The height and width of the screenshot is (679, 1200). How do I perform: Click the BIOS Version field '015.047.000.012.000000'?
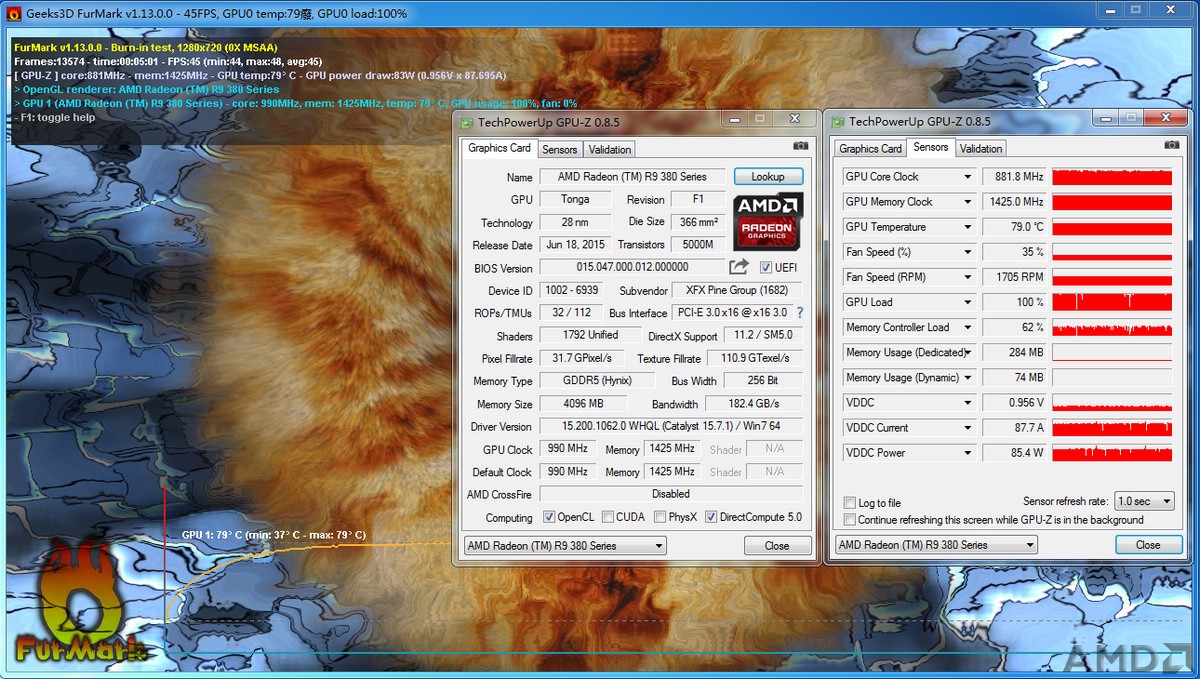(632, 268)
